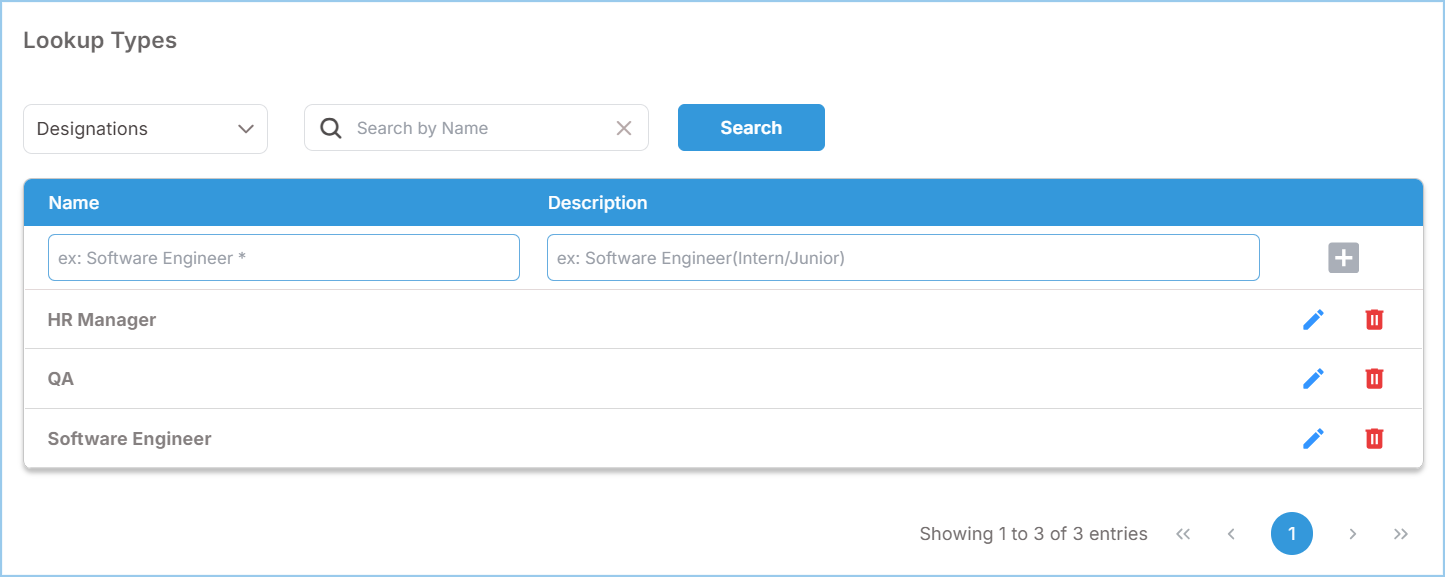Image resolution: width=1445 pixels, height=577 pixels.
Task: Jump to the last page
Action: tap(1401, 534)
